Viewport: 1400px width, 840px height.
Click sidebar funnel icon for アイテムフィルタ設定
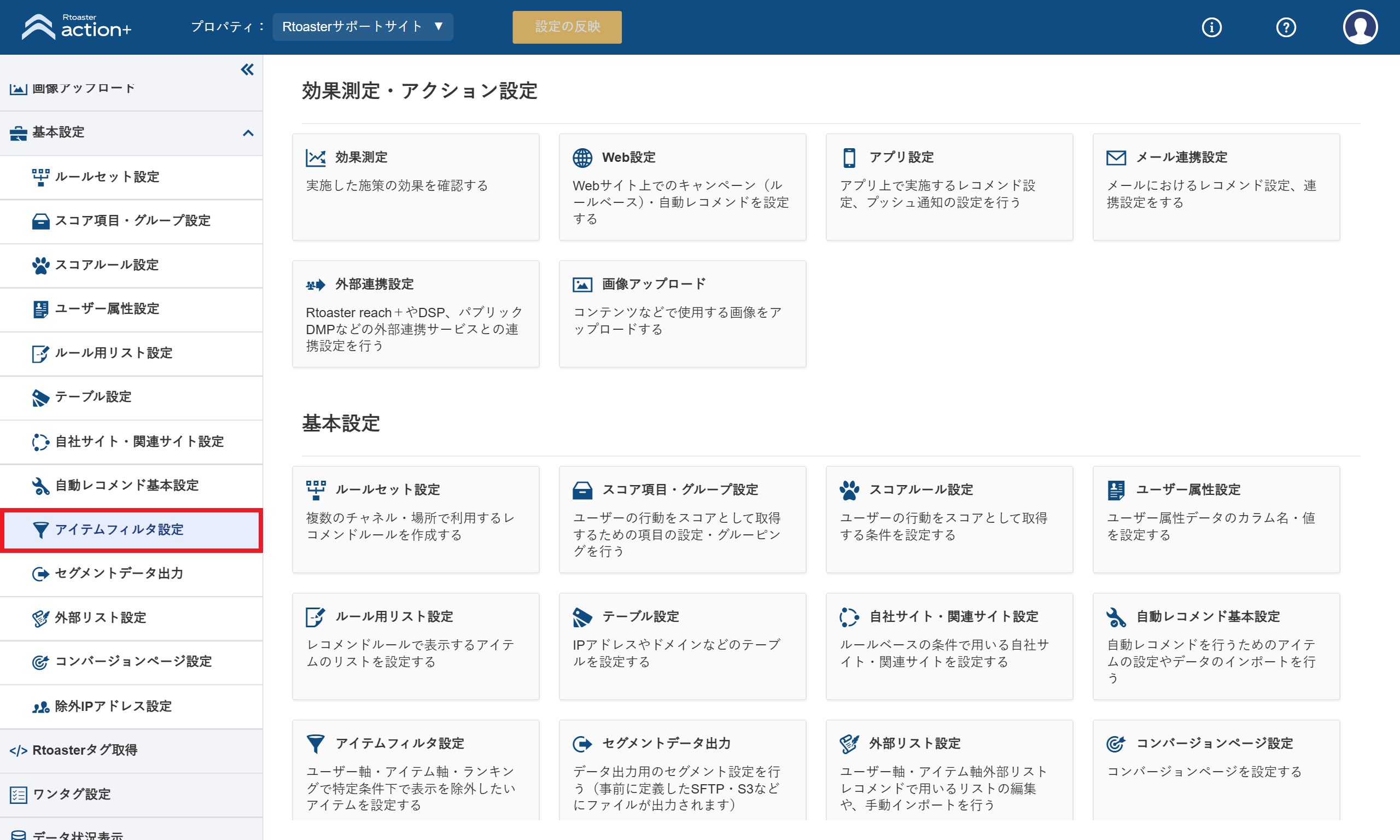click(40, 530)
